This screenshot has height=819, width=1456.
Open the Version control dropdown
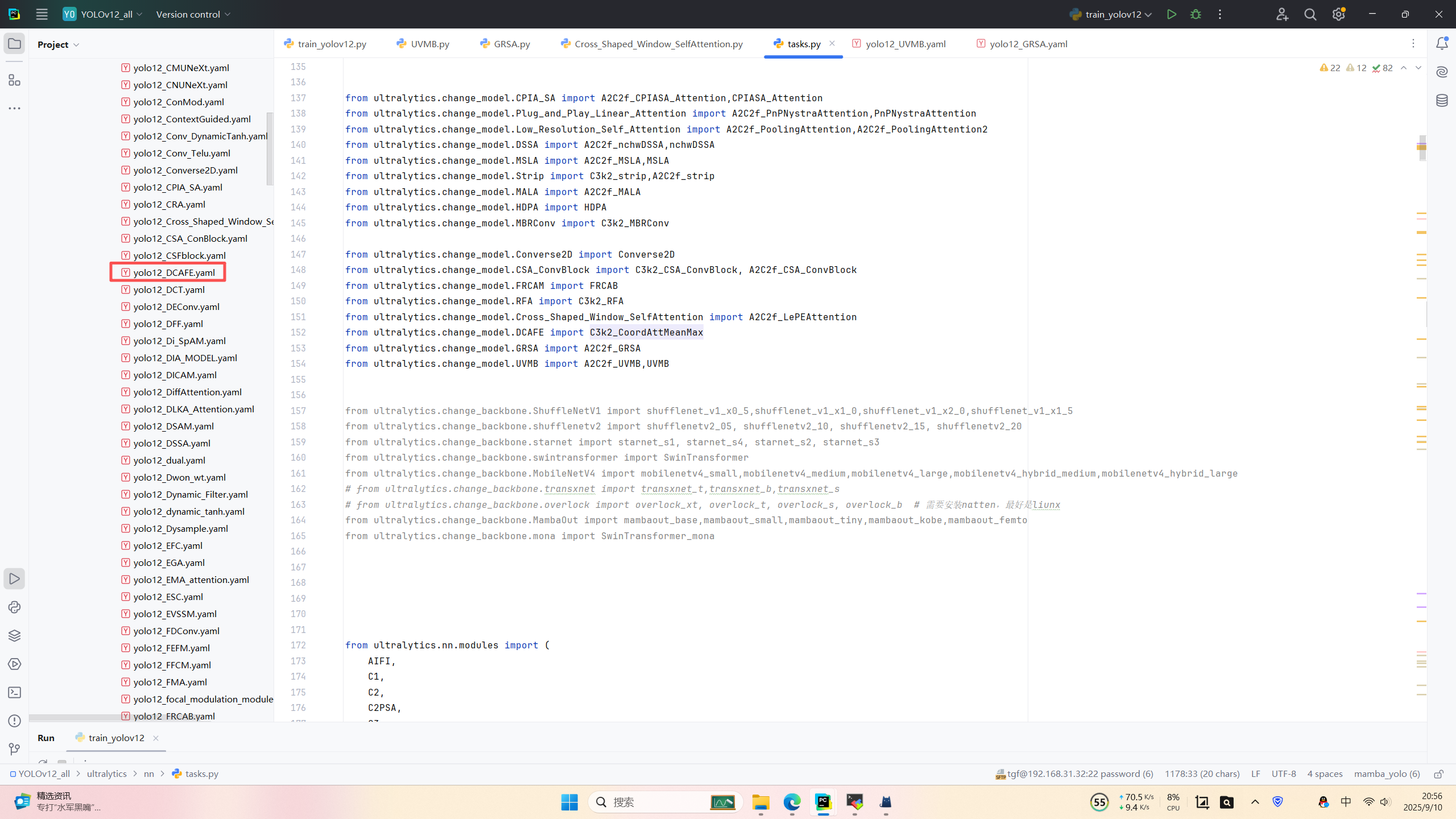tap(193, 14)
